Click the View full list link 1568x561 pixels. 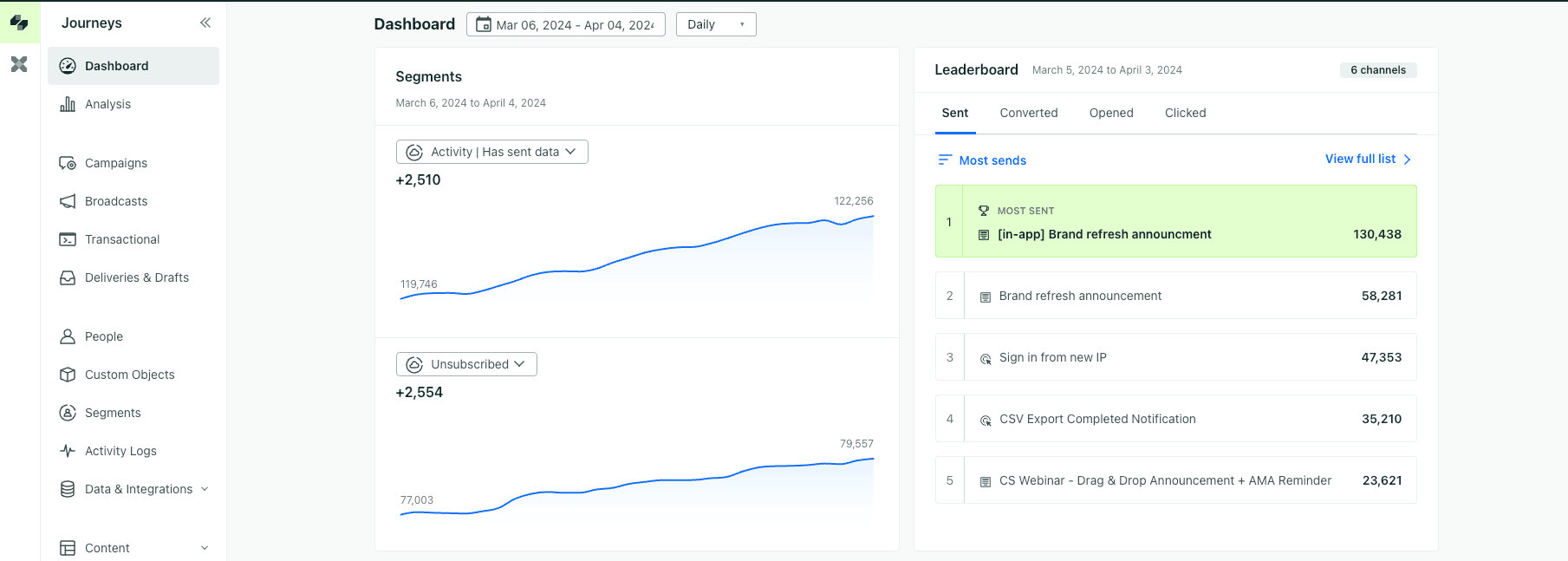click(1367, 159)
